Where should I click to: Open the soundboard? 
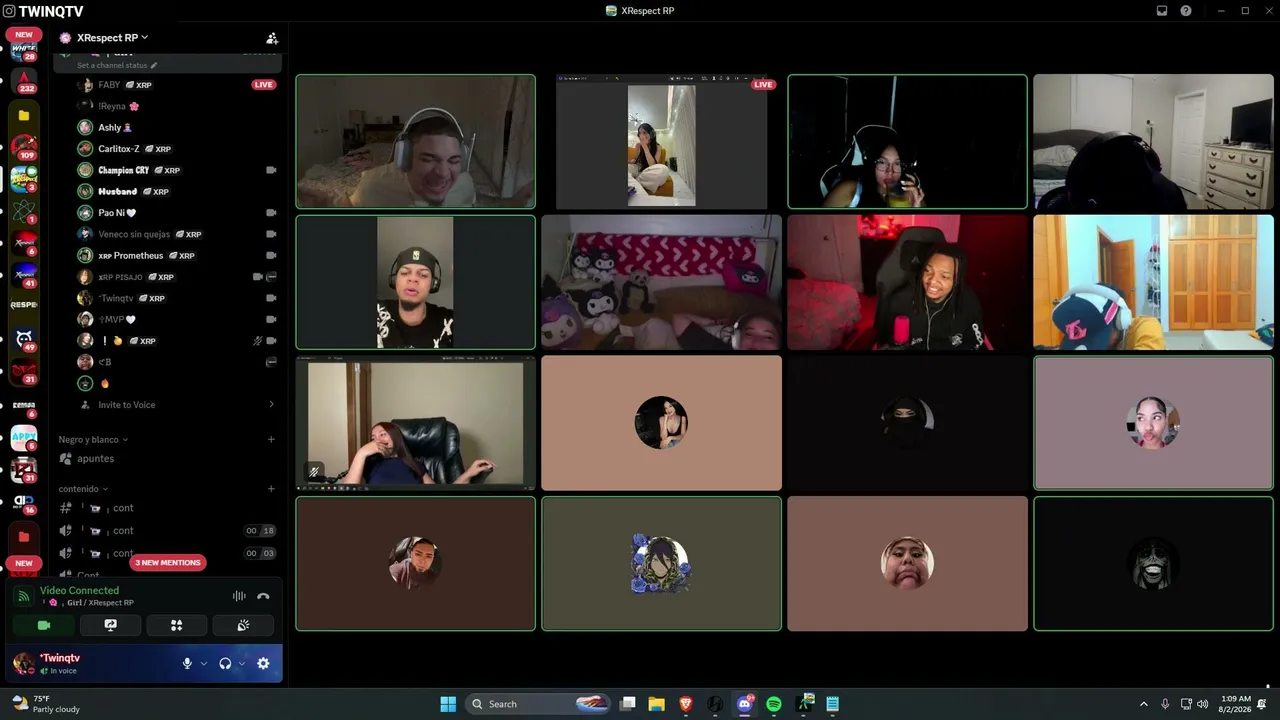coord(242,625)
